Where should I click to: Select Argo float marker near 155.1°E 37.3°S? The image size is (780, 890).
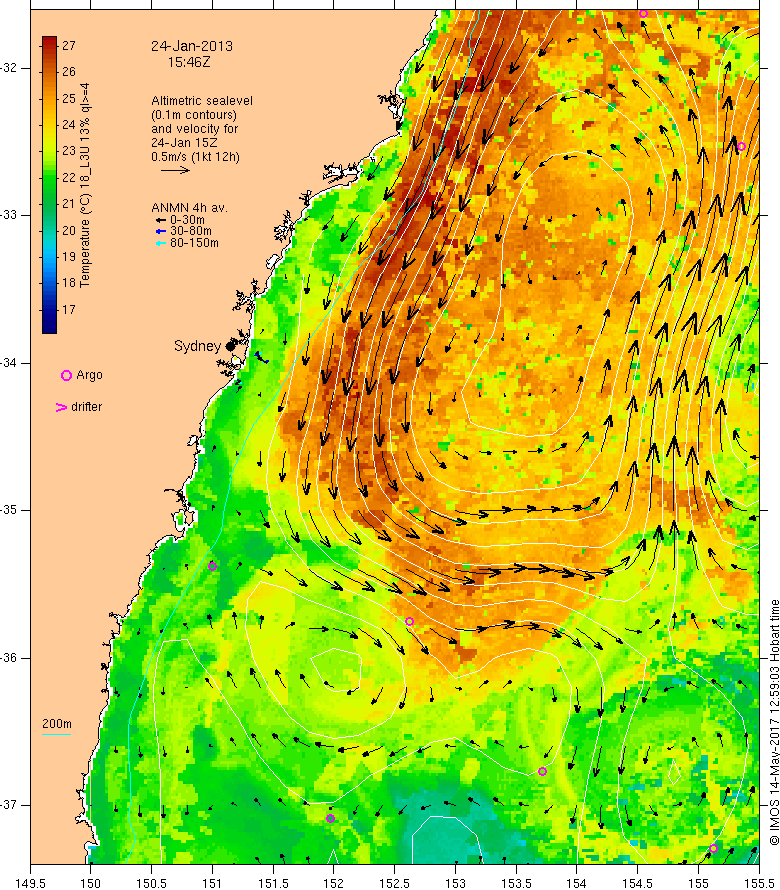coord(714,849)
